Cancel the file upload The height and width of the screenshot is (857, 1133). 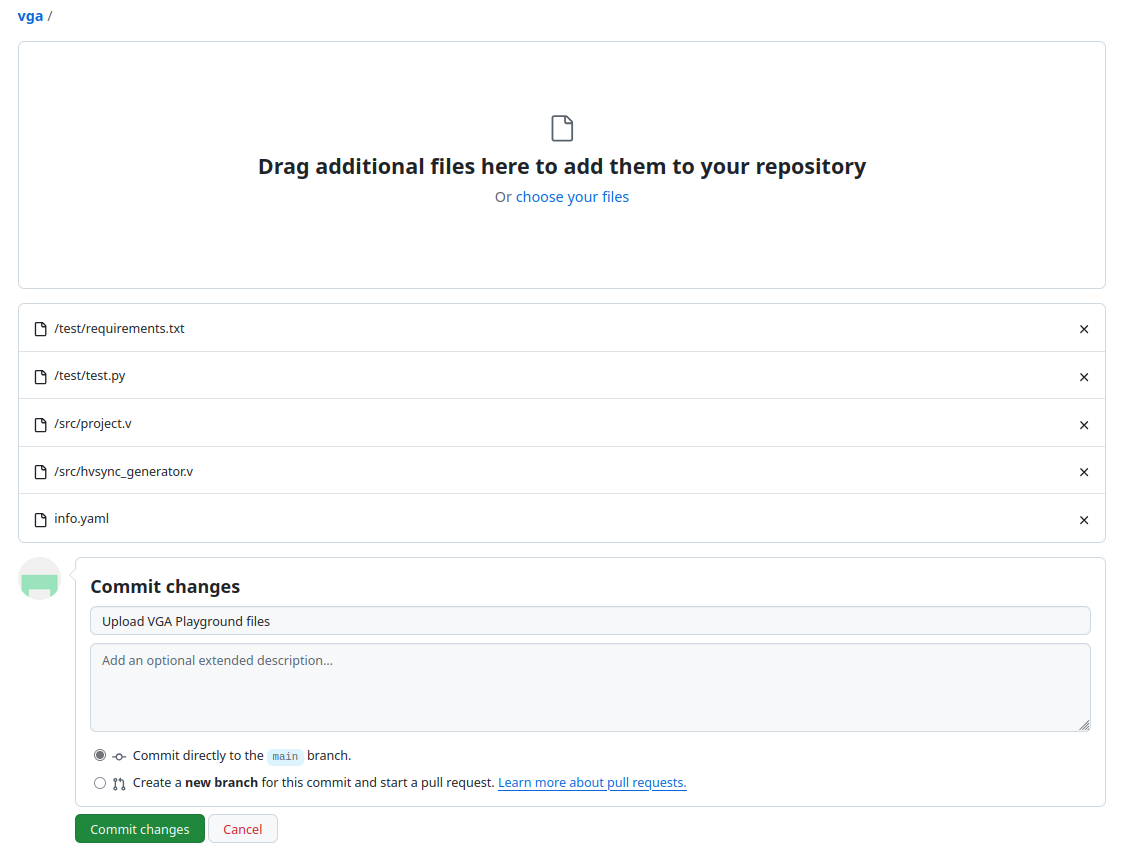[x=243, y=829]
